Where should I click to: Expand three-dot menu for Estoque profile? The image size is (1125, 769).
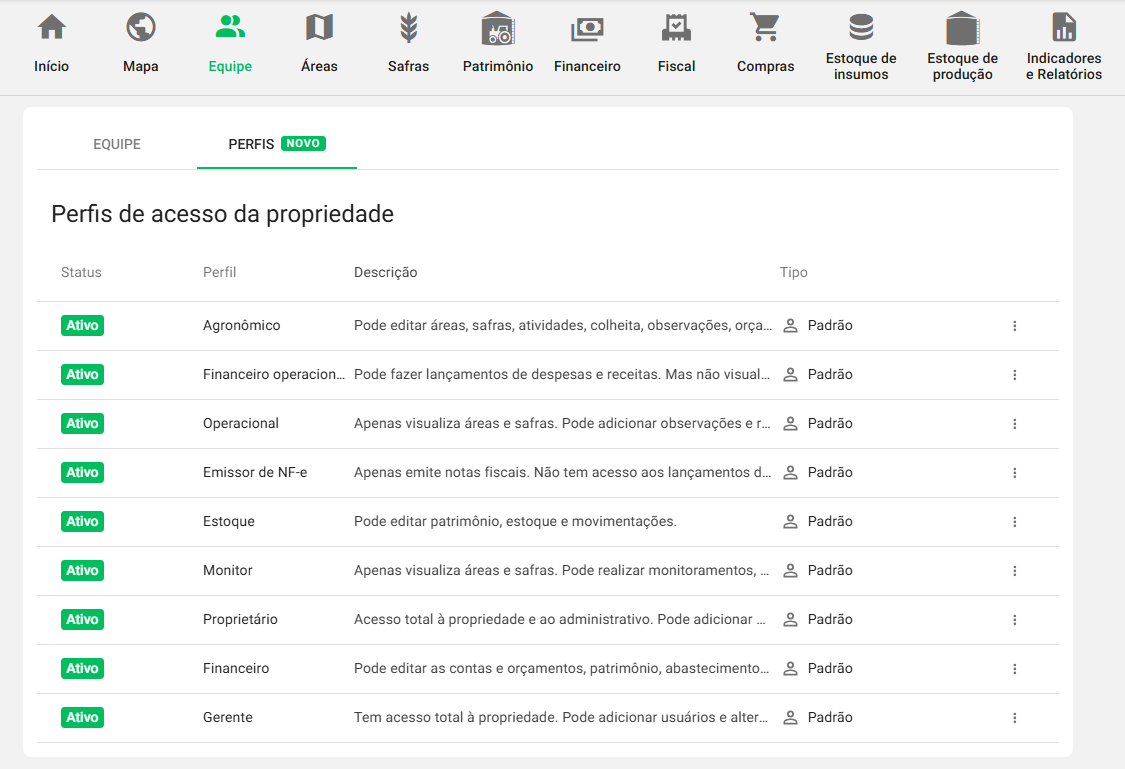[1014, 522]
